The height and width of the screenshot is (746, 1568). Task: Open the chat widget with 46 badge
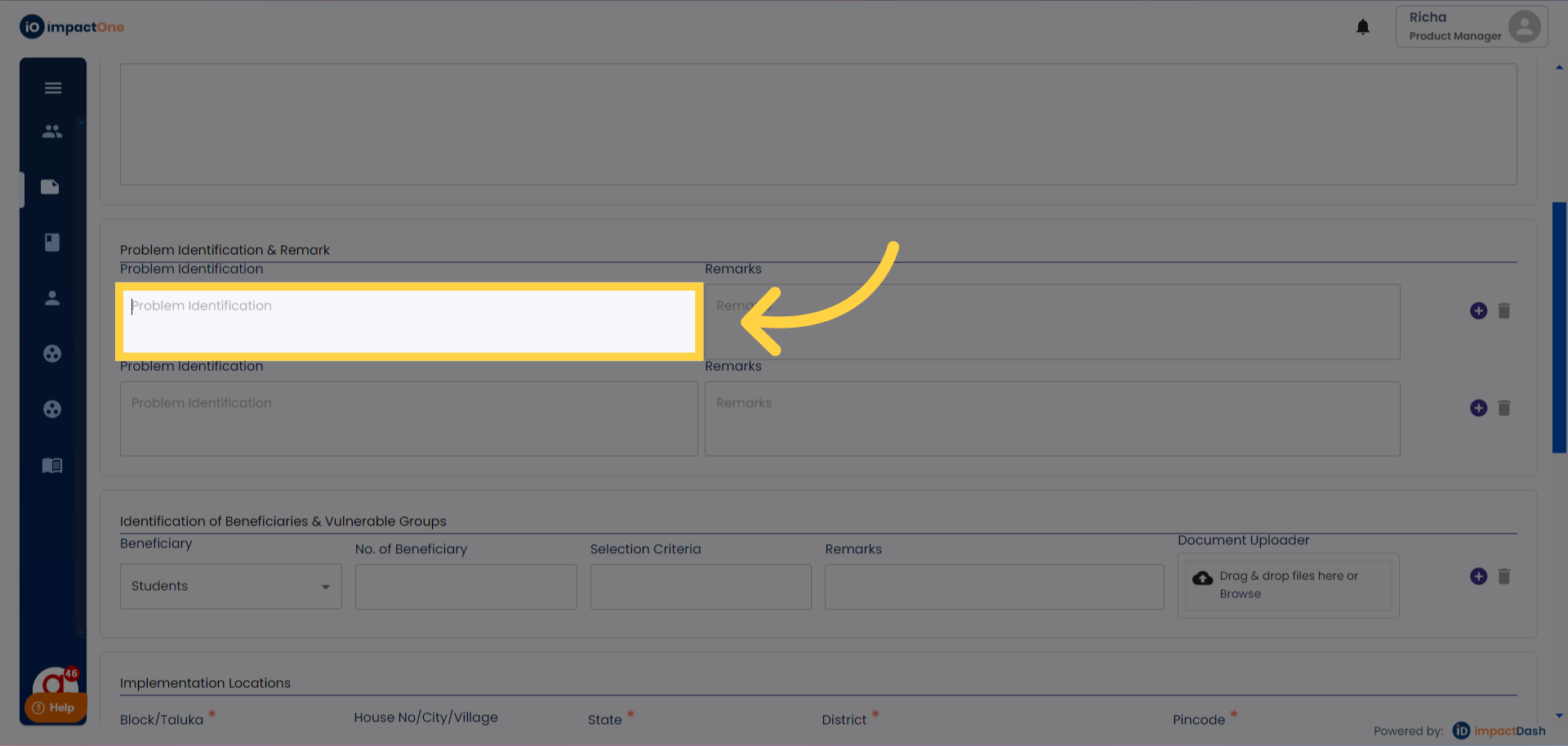(x=56, y=681)
